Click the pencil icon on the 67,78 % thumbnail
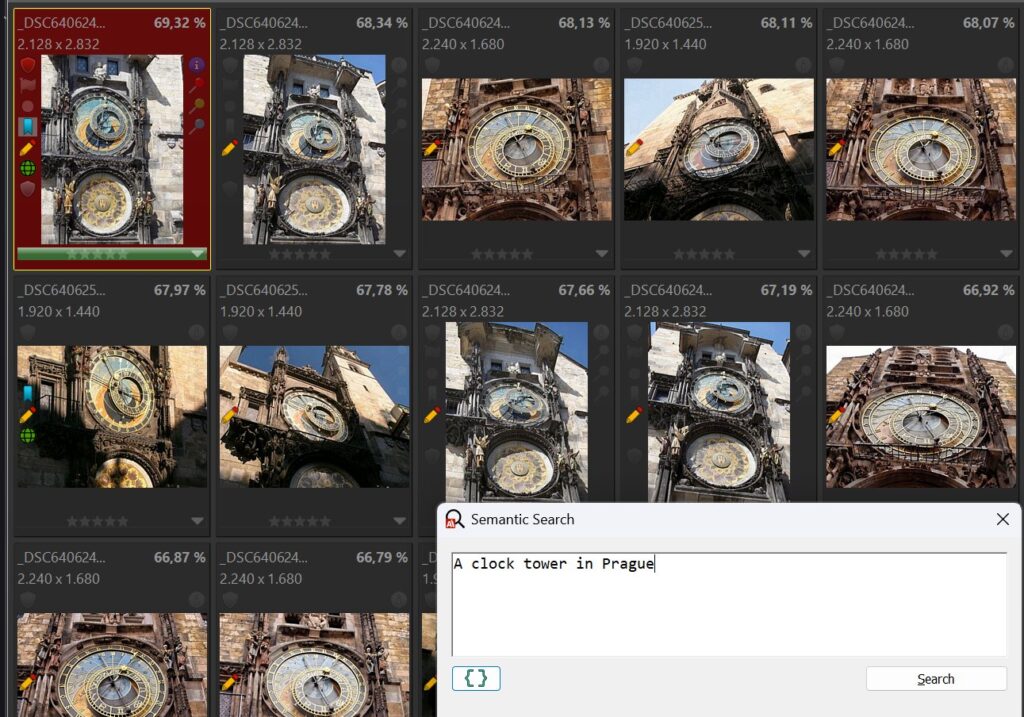This screenshot has width=1024, height=717. pyautogui.click(x=229, y=415)
